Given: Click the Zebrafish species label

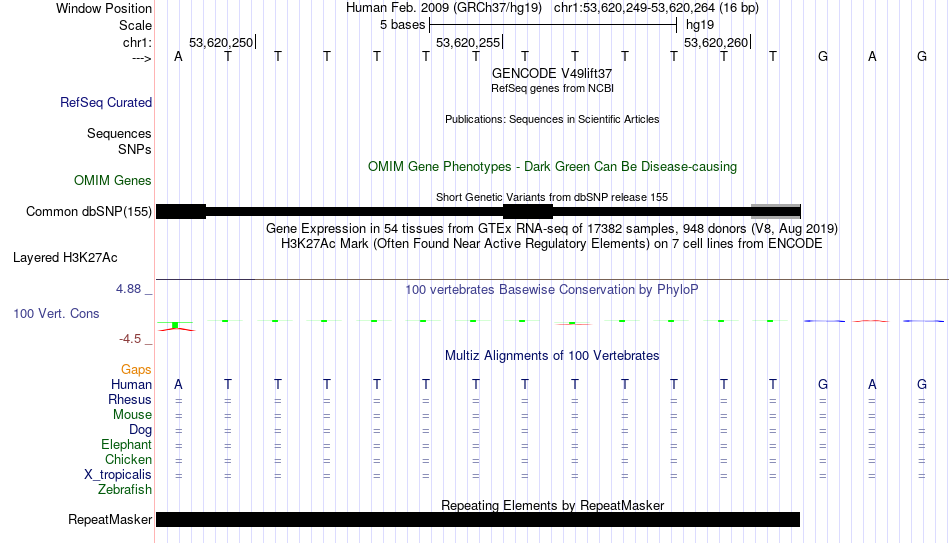Looking at the screenshot, I should [125, 489].
